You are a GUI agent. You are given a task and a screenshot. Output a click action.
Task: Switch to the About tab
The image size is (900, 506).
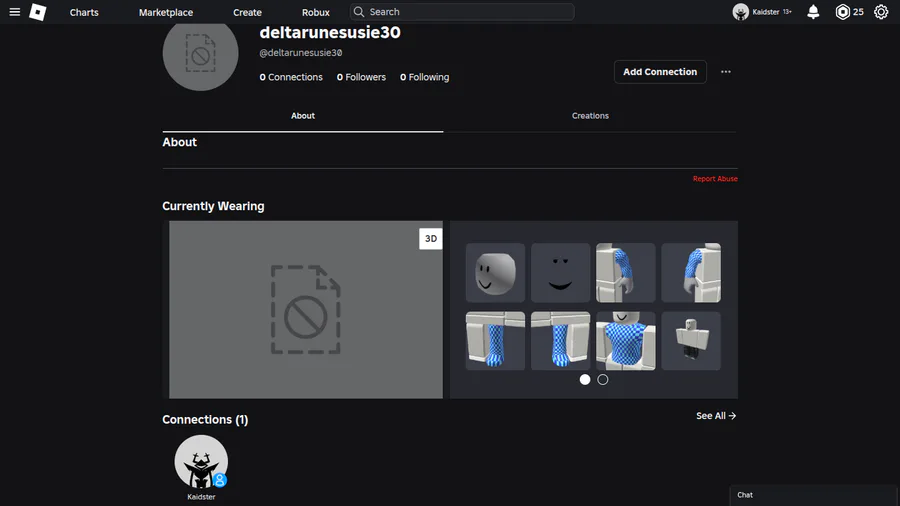click(x=302, y=116)
